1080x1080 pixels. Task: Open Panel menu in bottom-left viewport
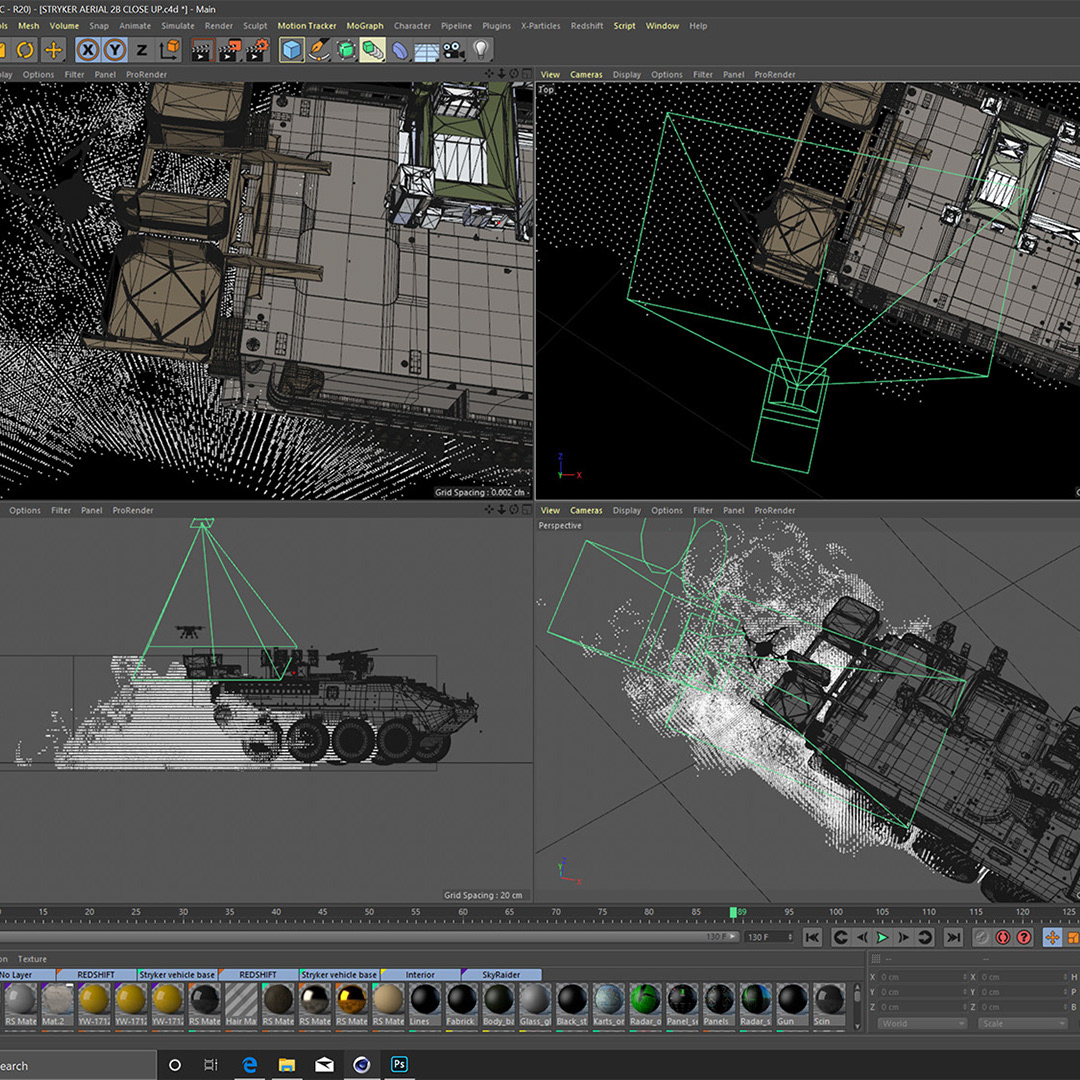[x=92, y=510]
